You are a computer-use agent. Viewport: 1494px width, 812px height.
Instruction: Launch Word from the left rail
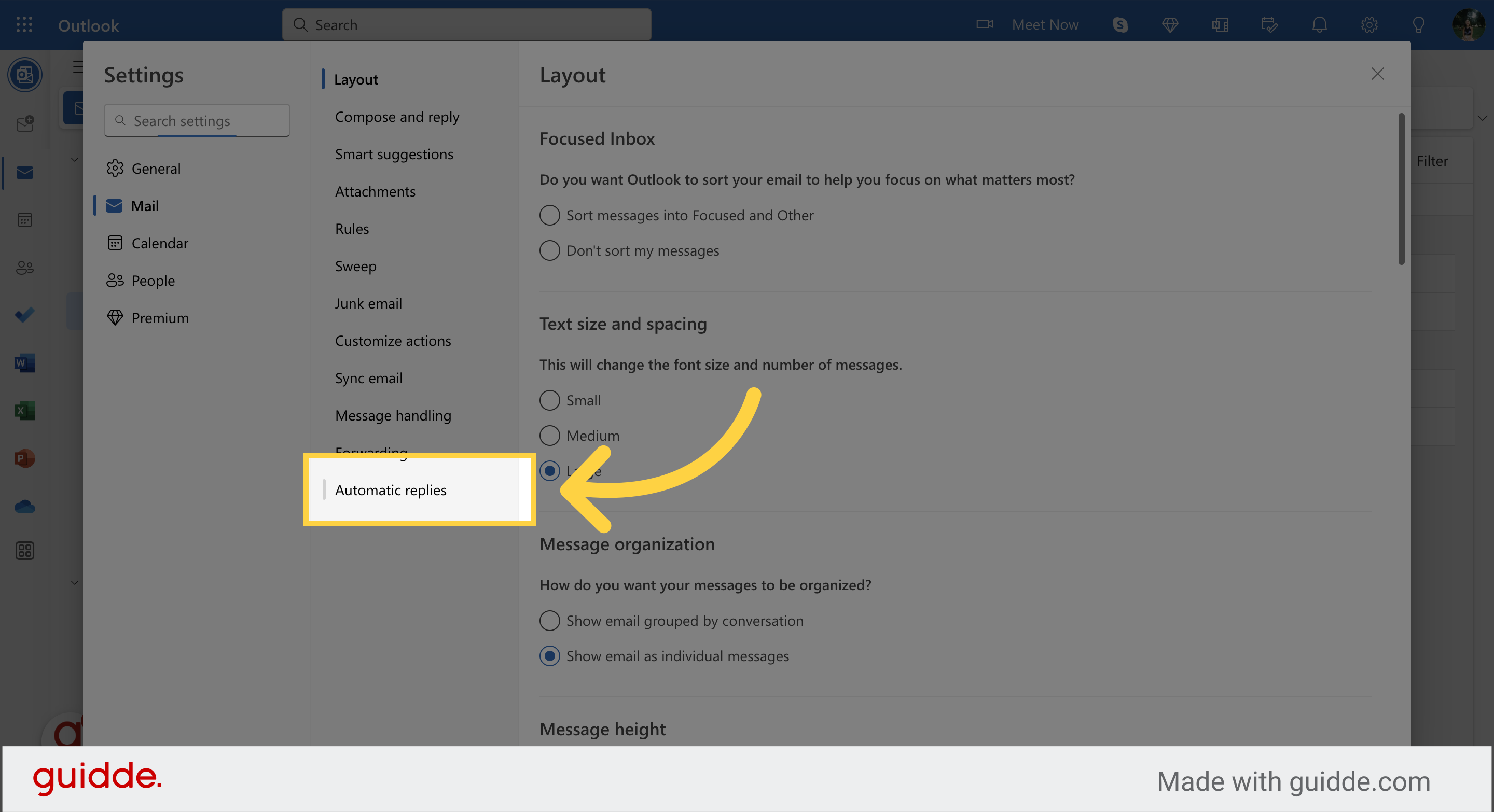tap(25, 363)
